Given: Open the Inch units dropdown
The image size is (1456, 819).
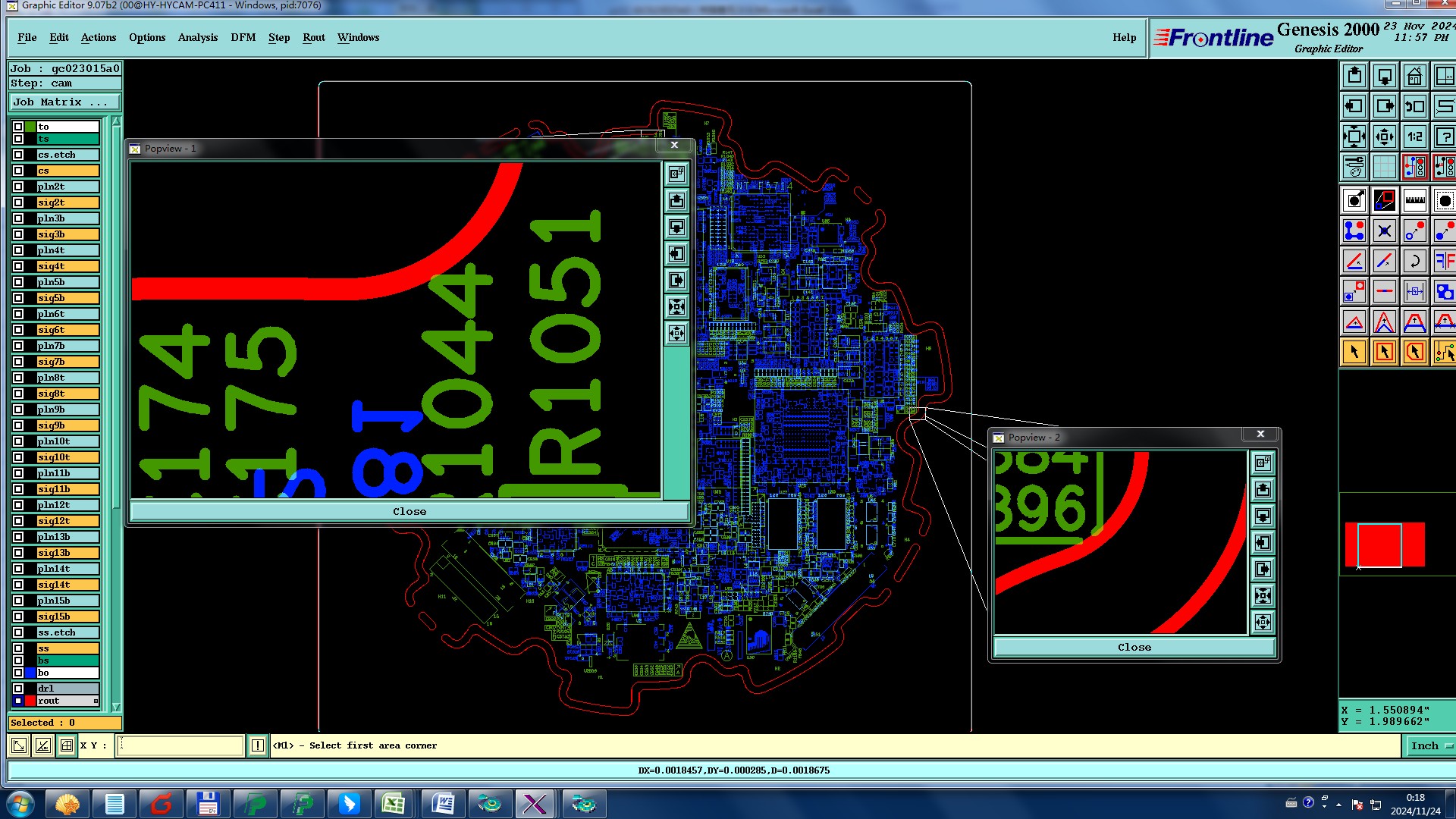Looking at the screenshot, I should point(1429,746).
